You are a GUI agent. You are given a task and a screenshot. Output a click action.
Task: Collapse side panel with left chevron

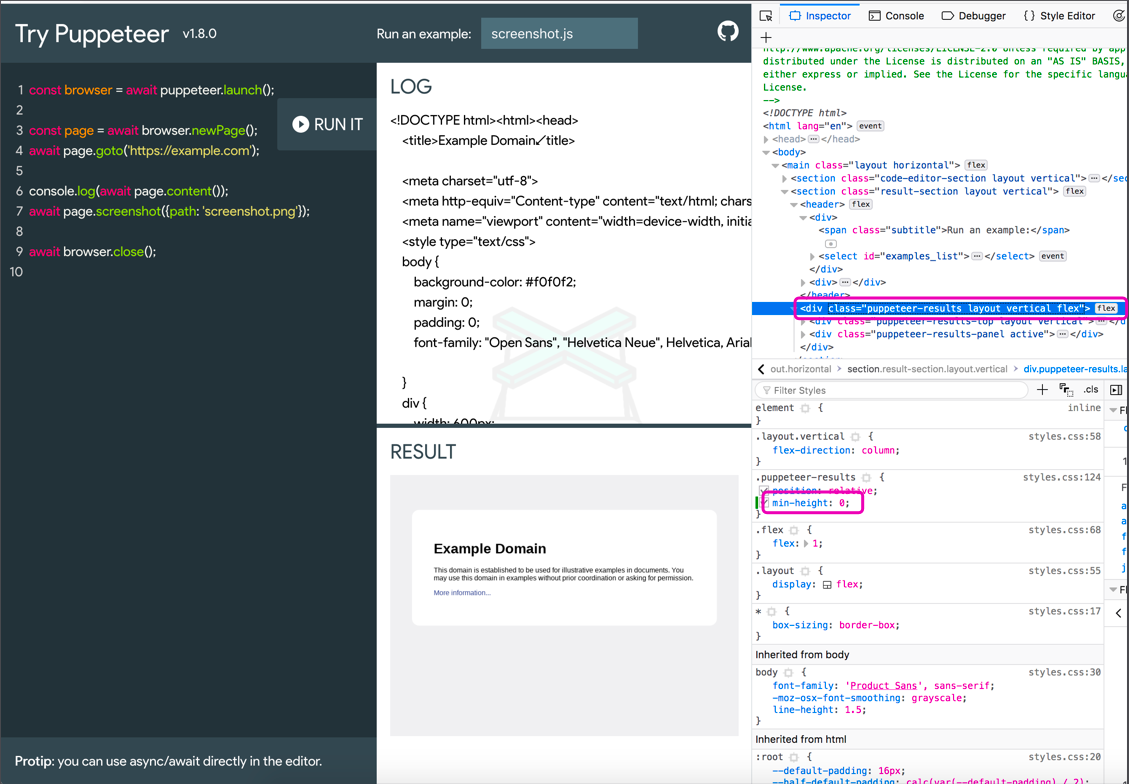(1118, 613)
